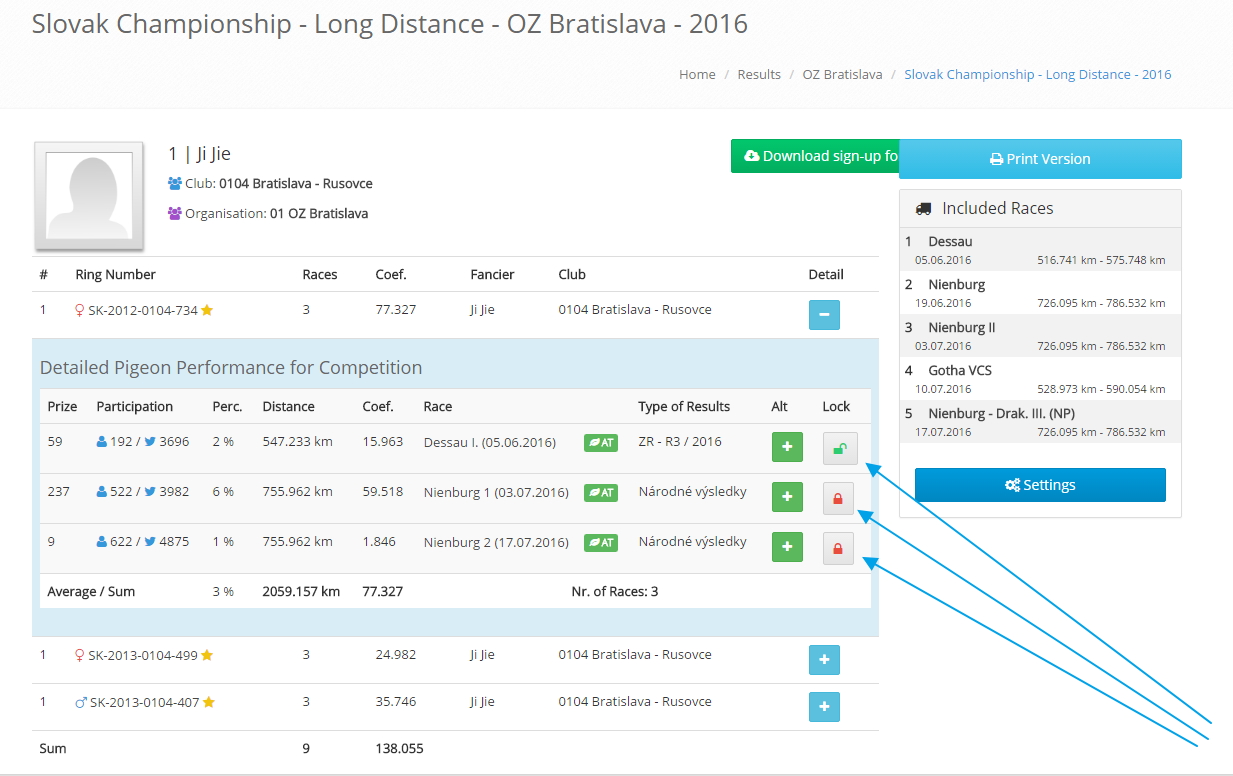Toggle the red lock for Nienburg 2 race
Screen dimensions: 1233x776
coord(838,548)
